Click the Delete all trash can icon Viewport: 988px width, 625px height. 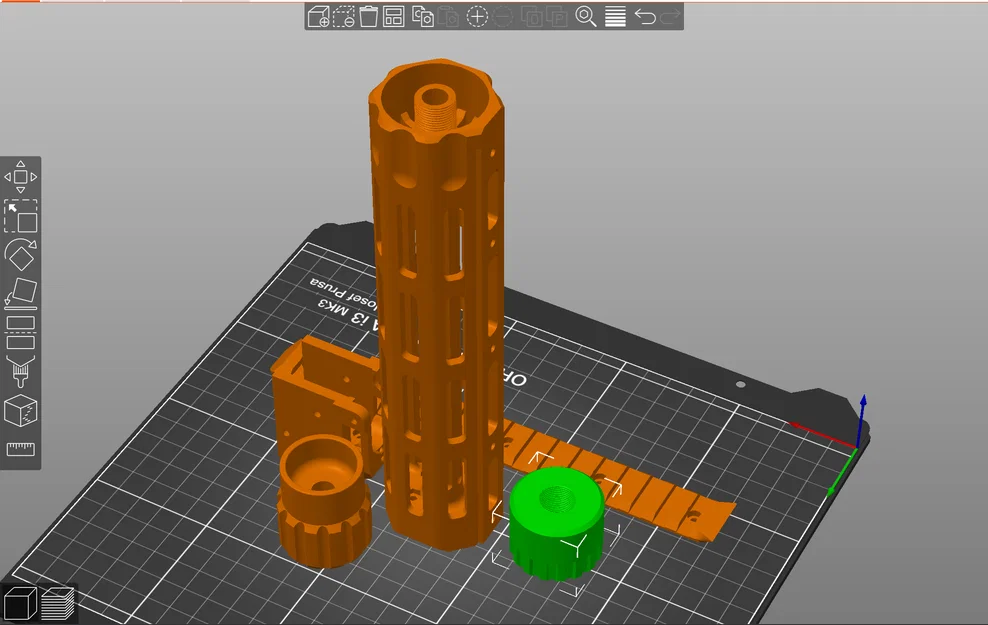pos(369,16)
